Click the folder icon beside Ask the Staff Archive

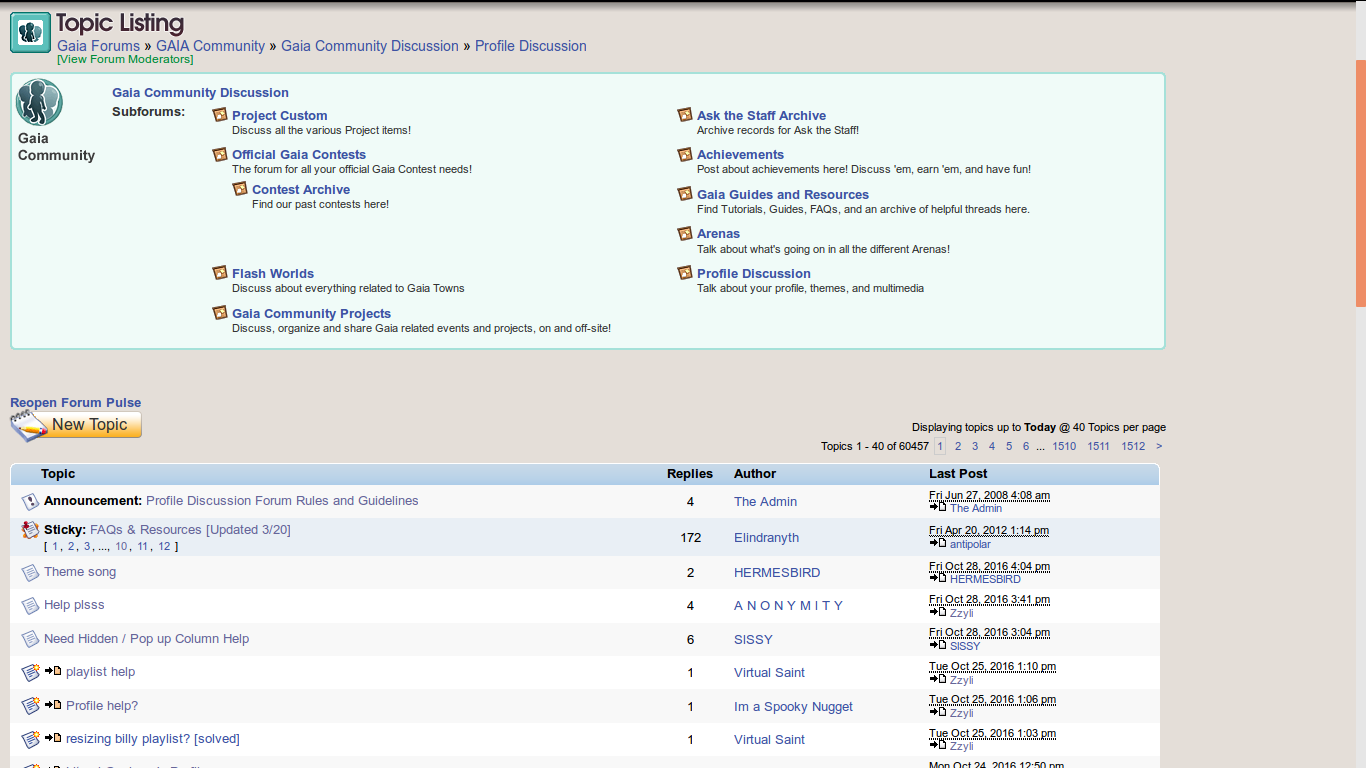(685, 115)
